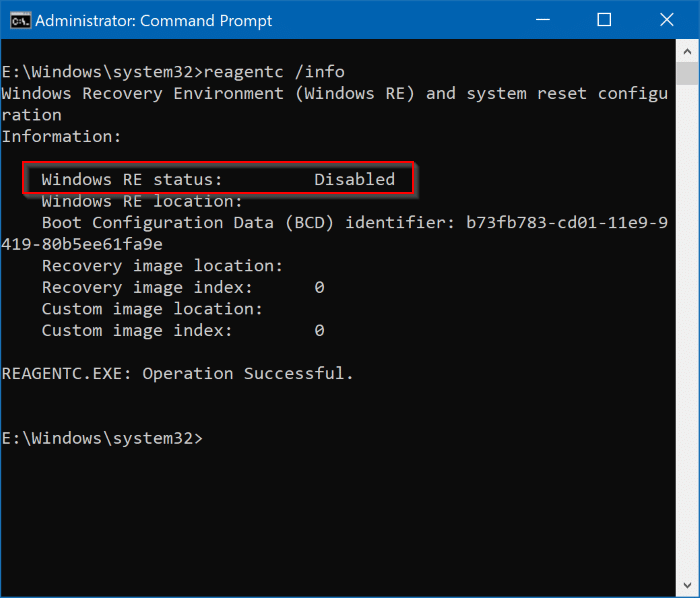700x598 pixels.
Task: Click the scrollbar down arrow
Action: (687, 585)
